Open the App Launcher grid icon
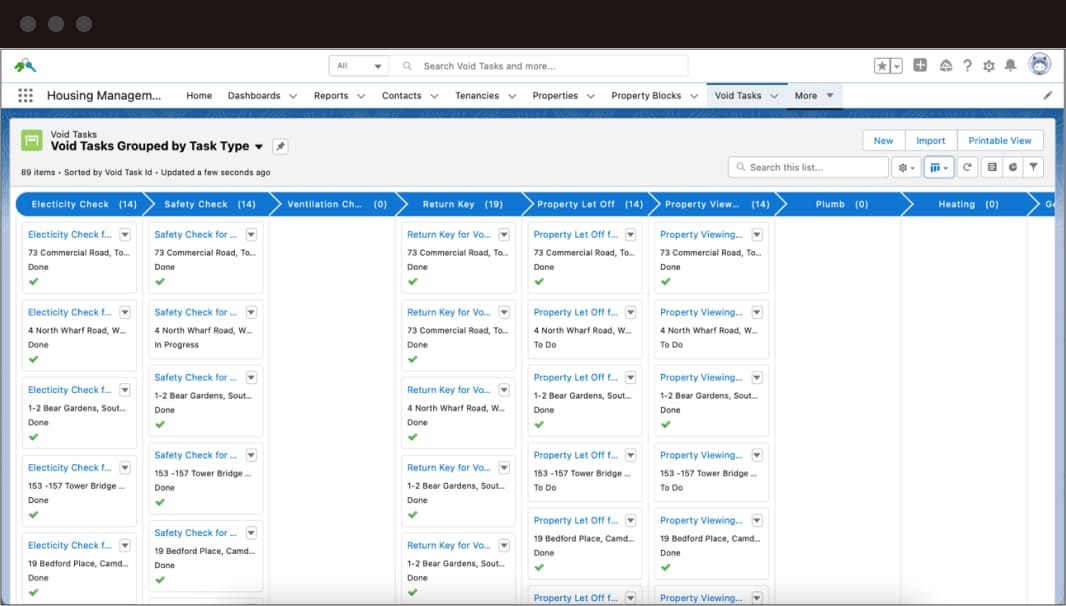Screen dimensions: 1066x606 coord(25,95)
